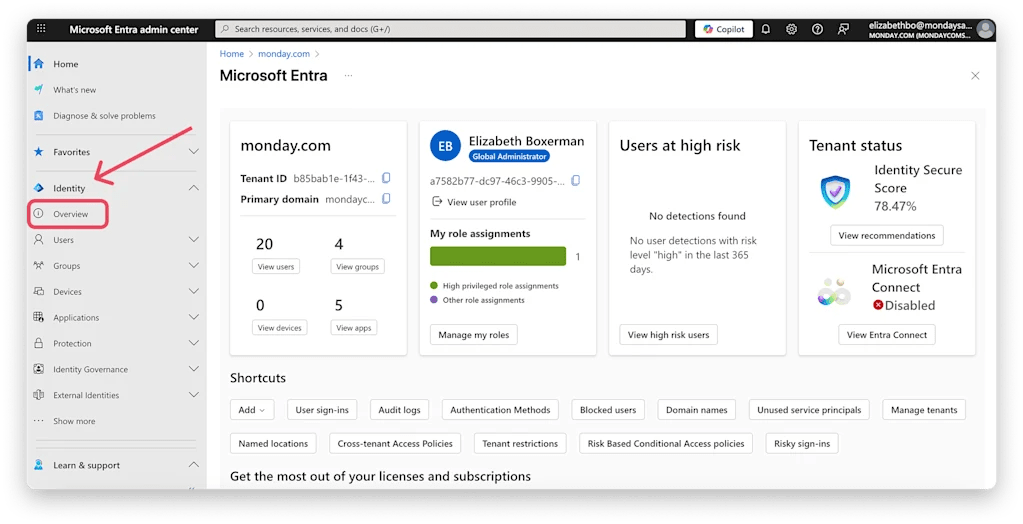
Task: Open the help question mark icon
Action: click(817, 29)
